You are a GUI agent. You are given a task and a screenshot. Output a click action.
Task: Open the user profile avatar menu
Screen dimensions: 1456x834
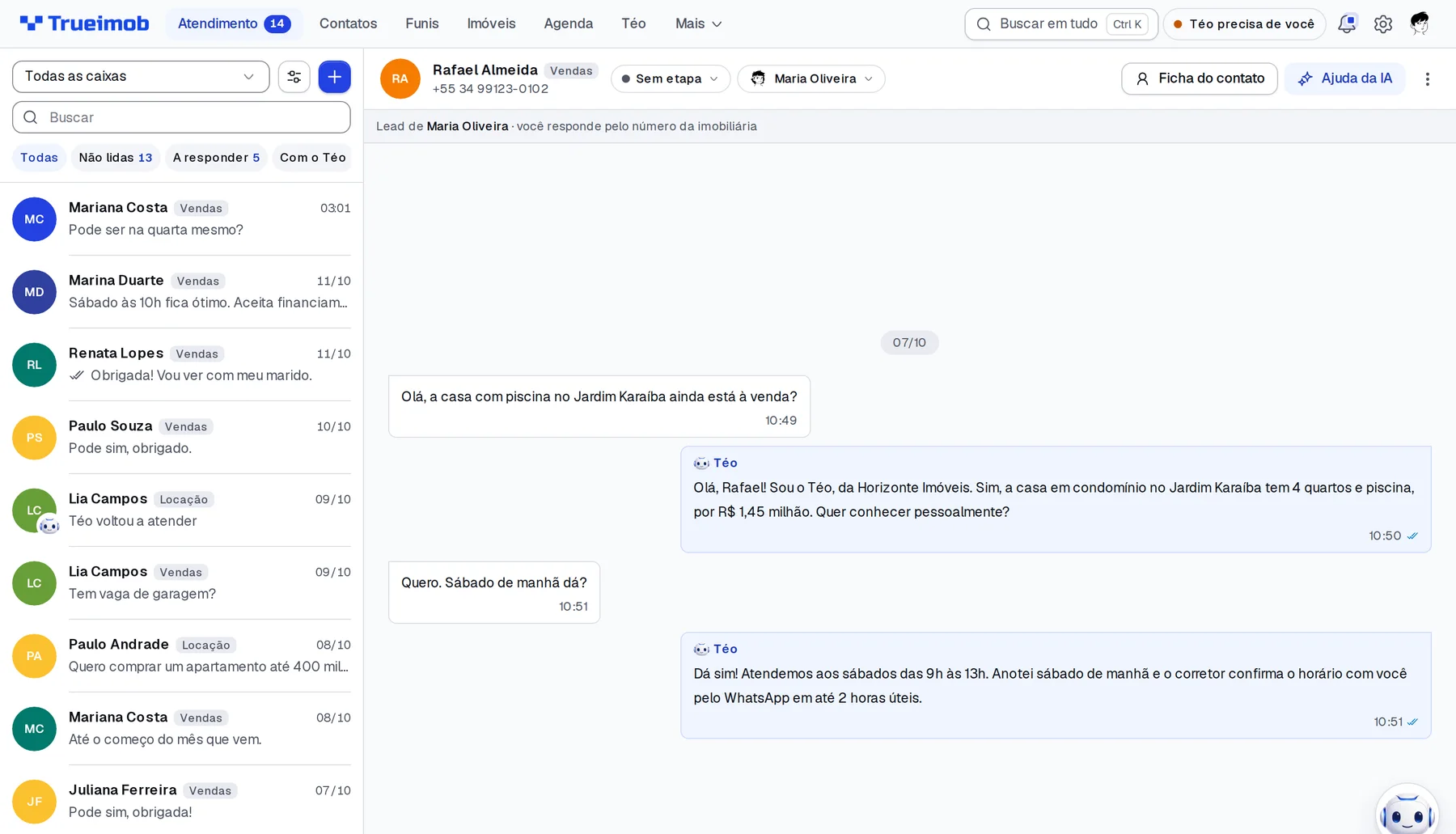pos(1420,24)
